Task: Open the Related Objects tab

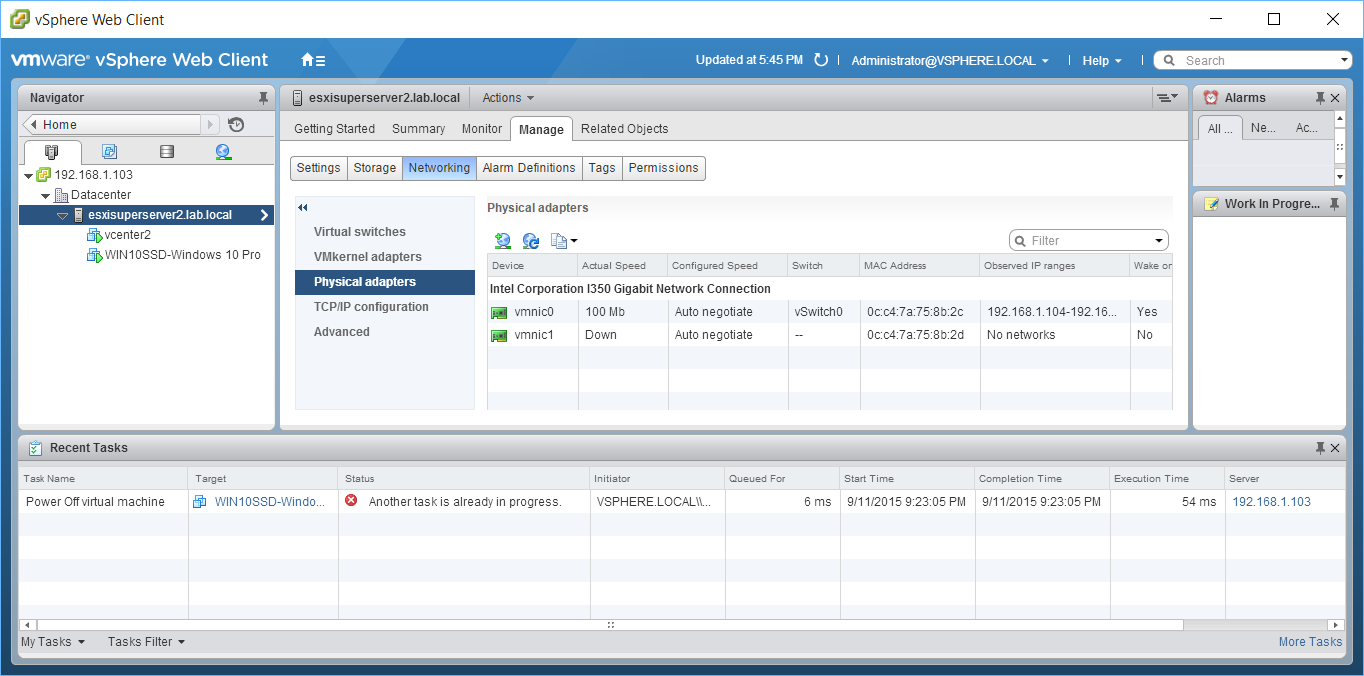Action: [x=624, y=129]
